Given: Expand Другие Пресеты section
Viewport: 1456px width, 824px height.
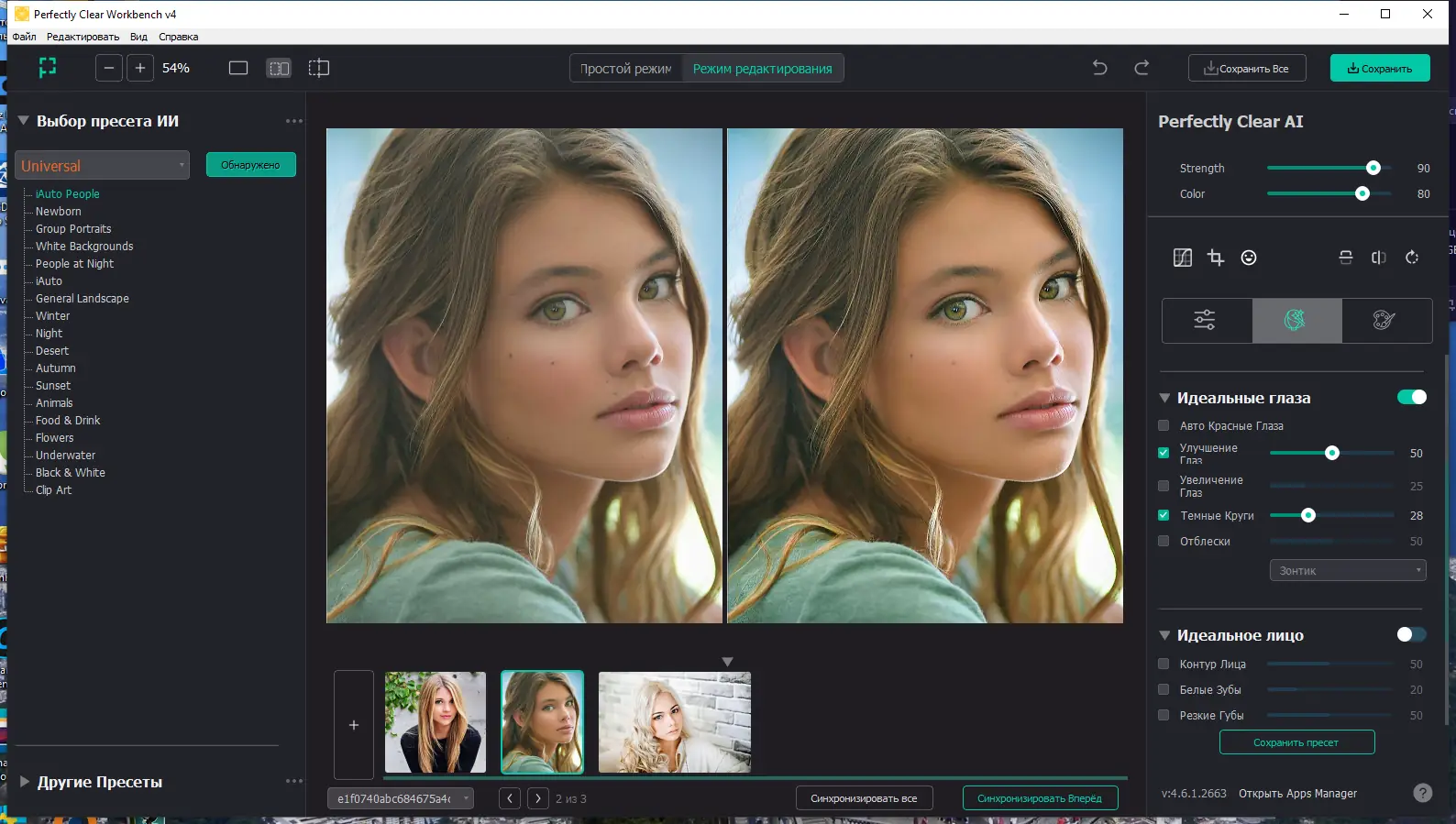Looking at the screenshot, I should click(24, 781).
